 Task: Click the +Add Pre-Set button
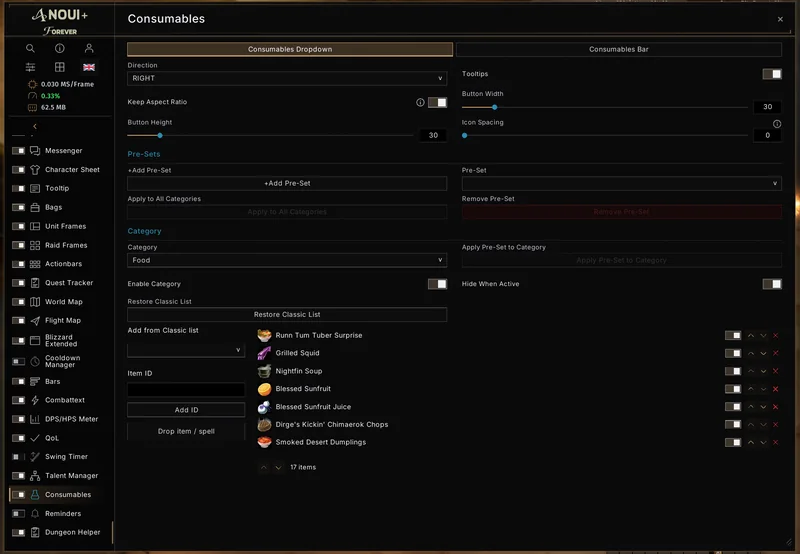pyautogui.click(x=287, y=183)
